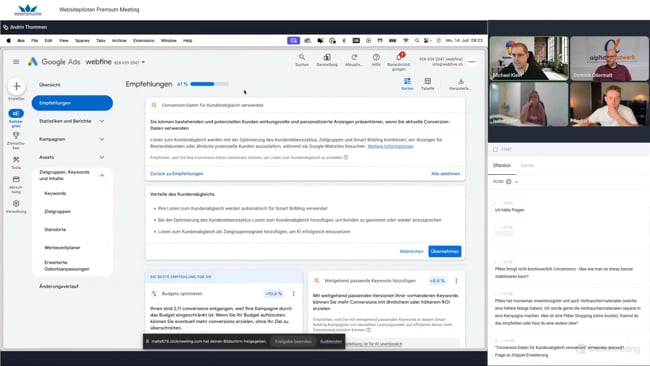Click the Websitepiloten logo
Viewport: 650px width, 366px height.
click(28, 10)
